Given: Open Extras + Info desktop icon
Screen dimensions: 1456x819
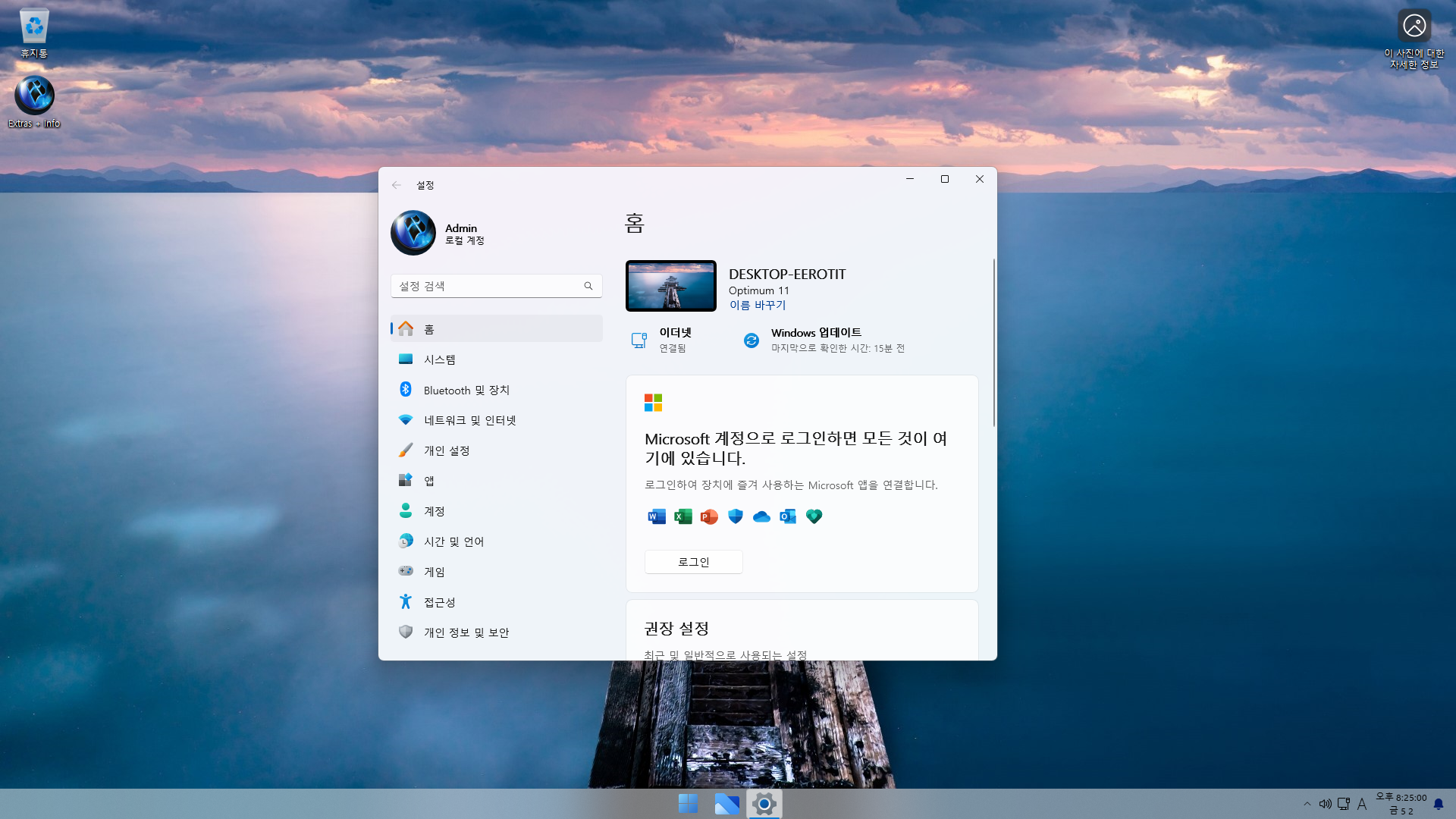Looking at the screenshot, I should click(34, 96).
